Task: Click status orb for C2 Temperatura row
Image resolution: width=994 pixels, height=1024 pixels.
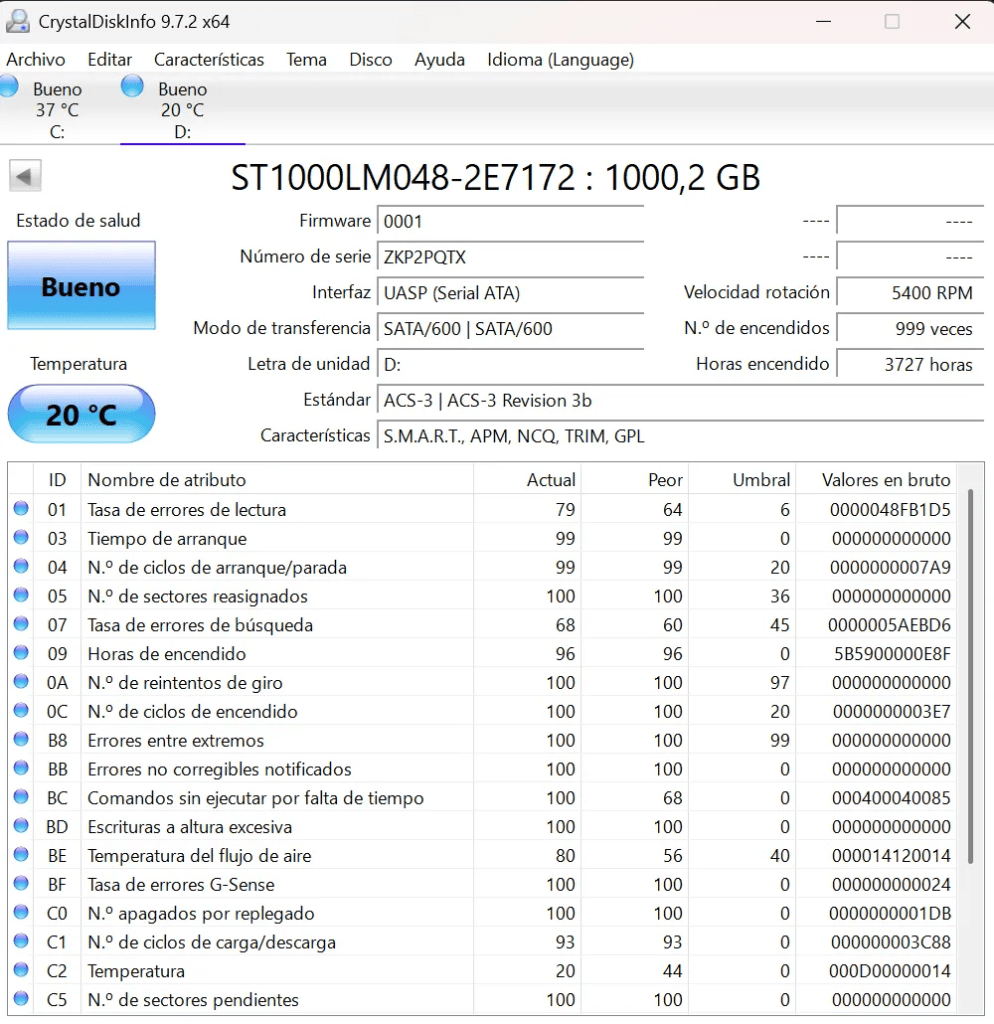Action: point(21,969)
